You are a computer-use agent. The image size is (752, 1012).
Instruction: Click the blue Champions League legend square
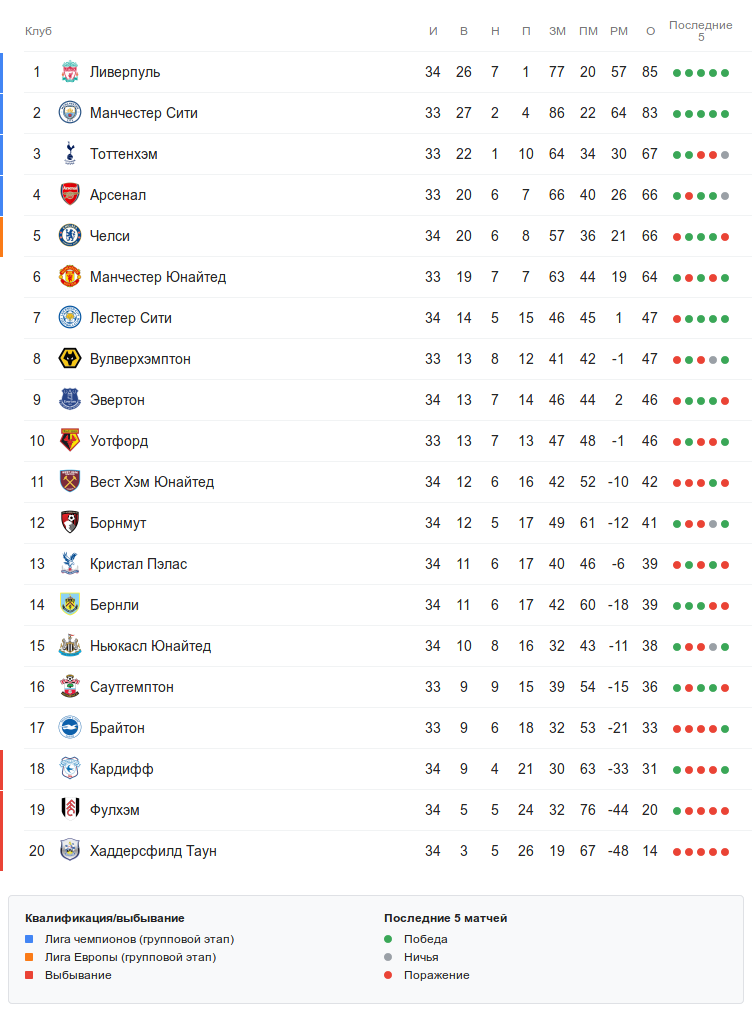coord(29,939)
